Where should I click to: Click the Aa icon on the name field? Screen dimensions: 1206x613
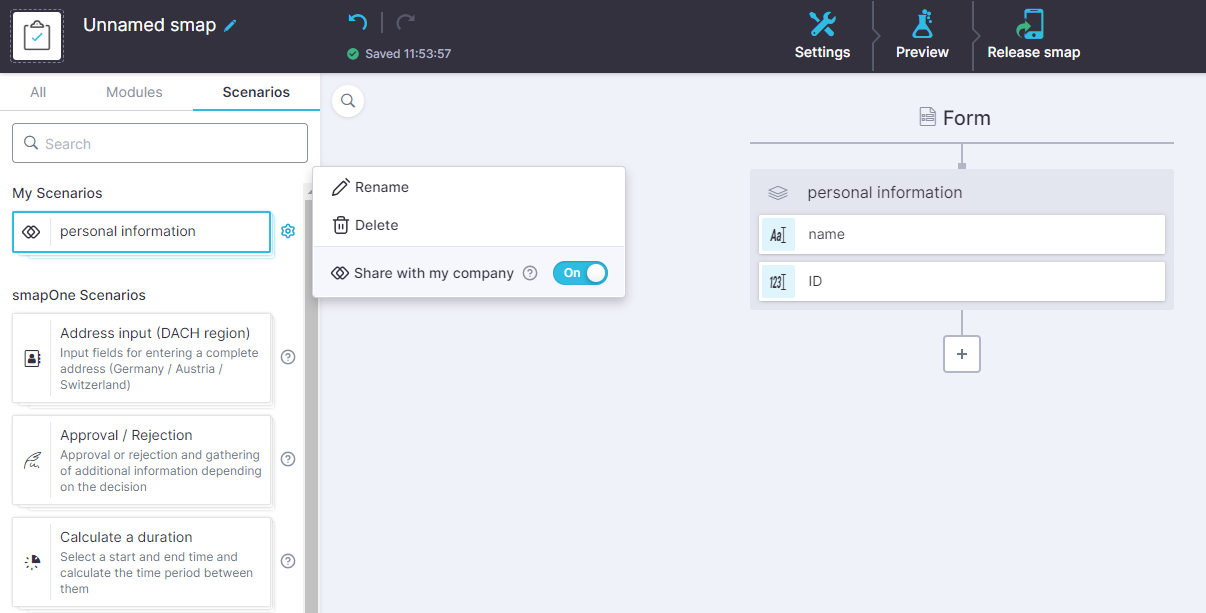pos(778,235)
